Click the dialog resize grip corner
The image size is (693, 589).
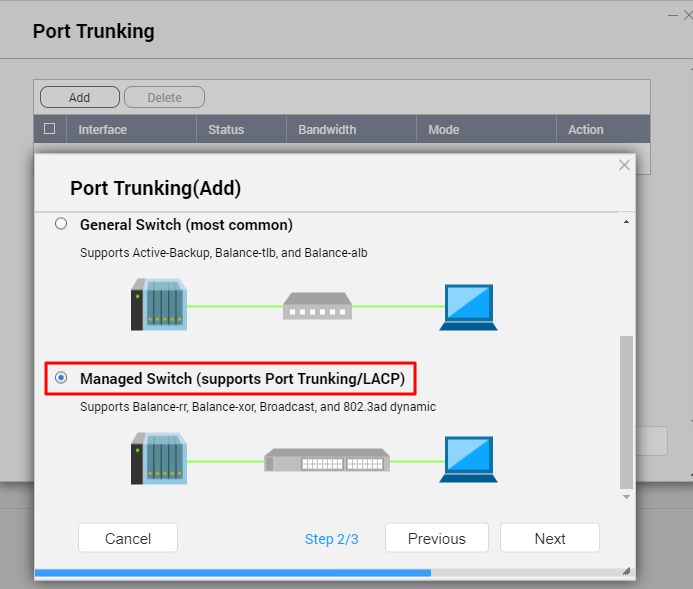point(626,572)
